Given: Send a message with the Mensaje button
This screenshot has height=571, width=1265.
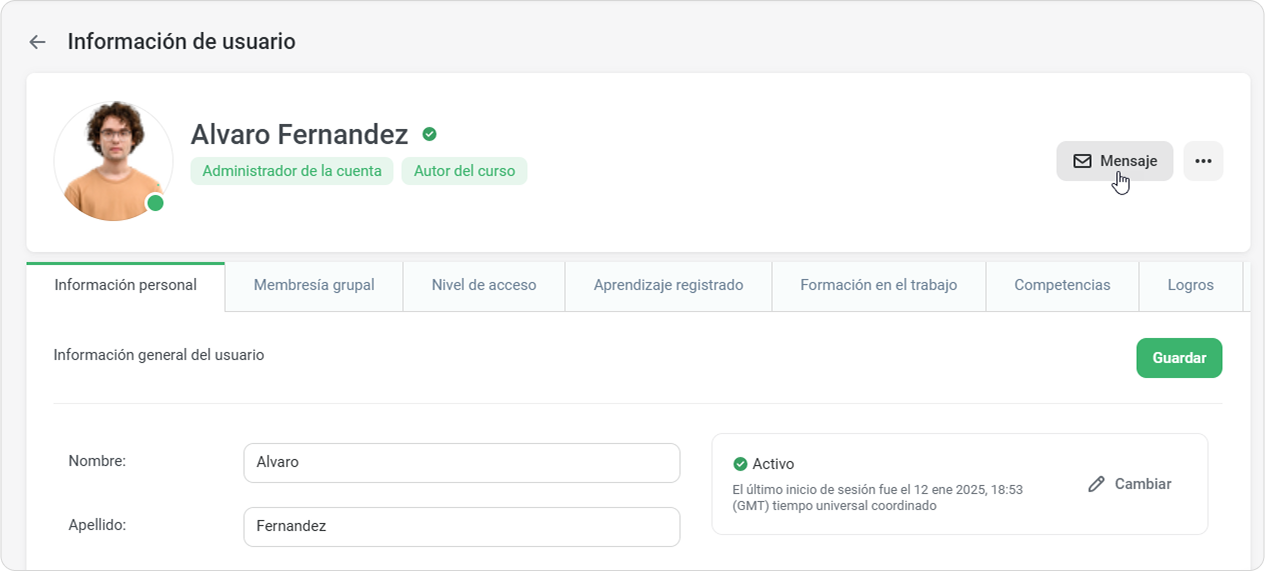Looking at the screenshot, I should click(x=1114, y=161).
